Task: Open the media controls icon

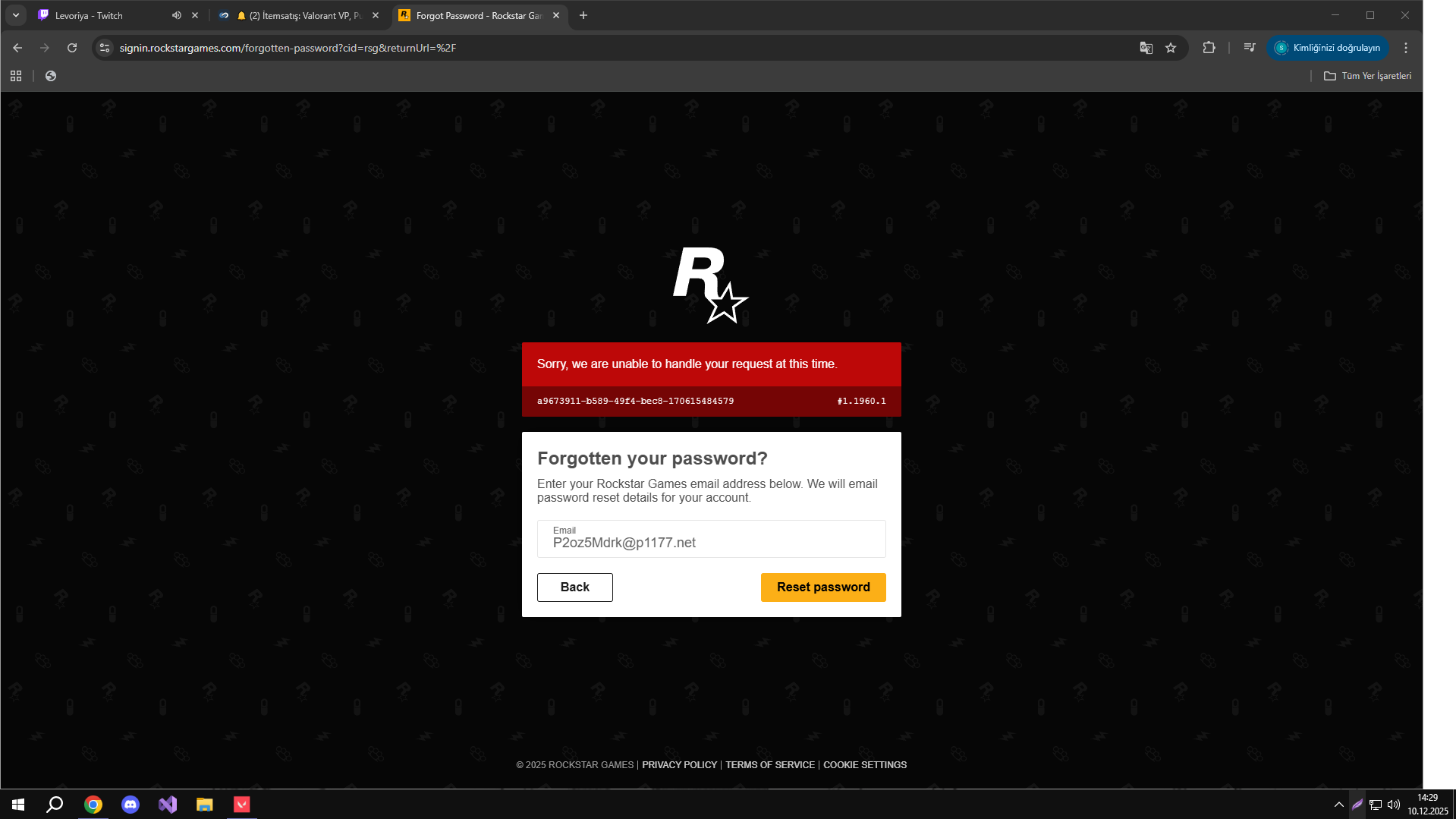Action: (x=1250, y=48)
